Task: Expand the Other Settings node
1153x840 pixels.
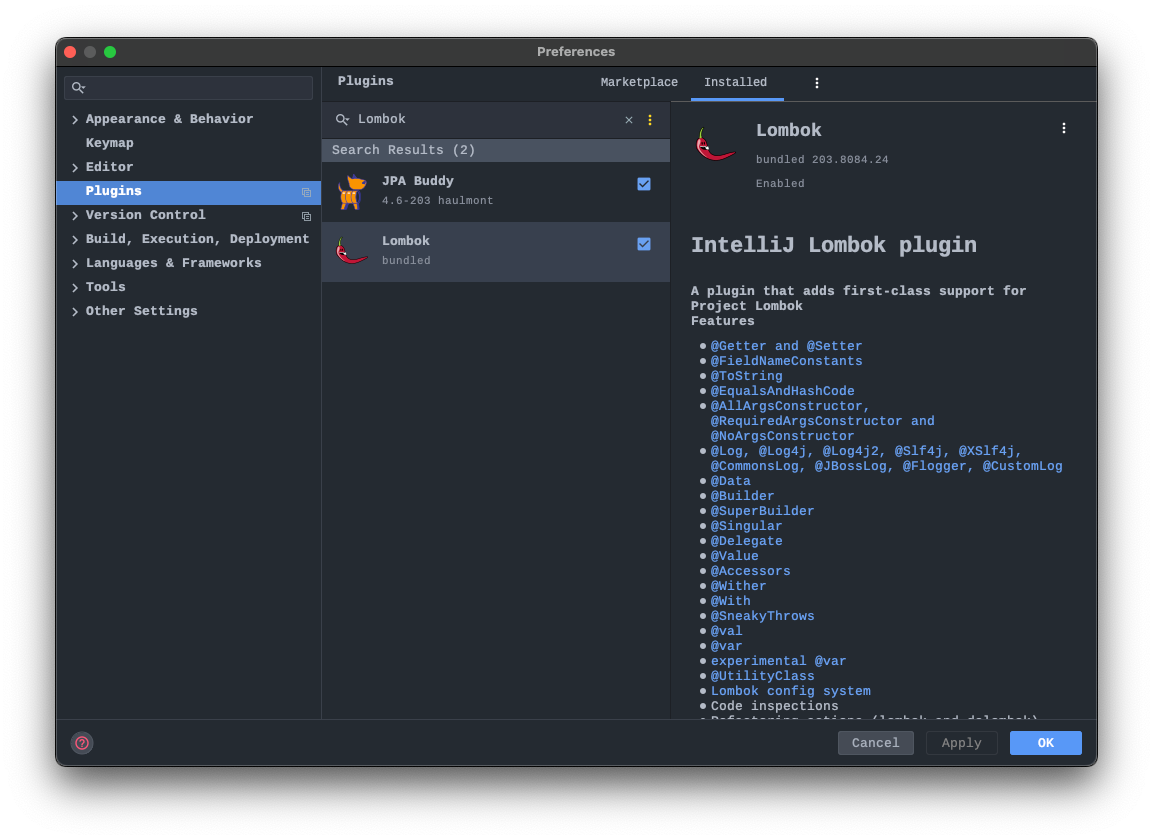Action: [75, 312]
